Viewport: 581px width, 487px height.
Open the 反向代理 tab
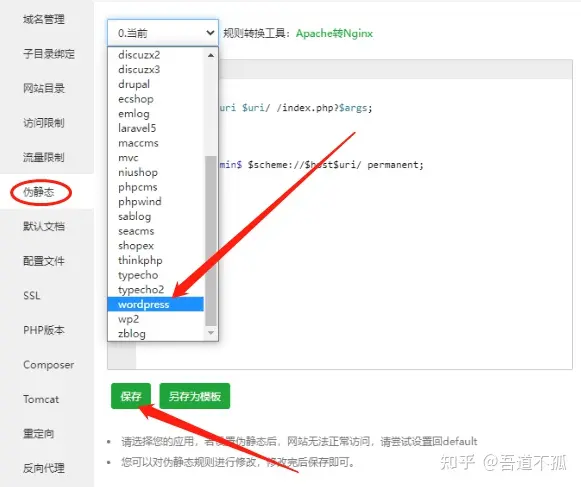click(44, 468)
